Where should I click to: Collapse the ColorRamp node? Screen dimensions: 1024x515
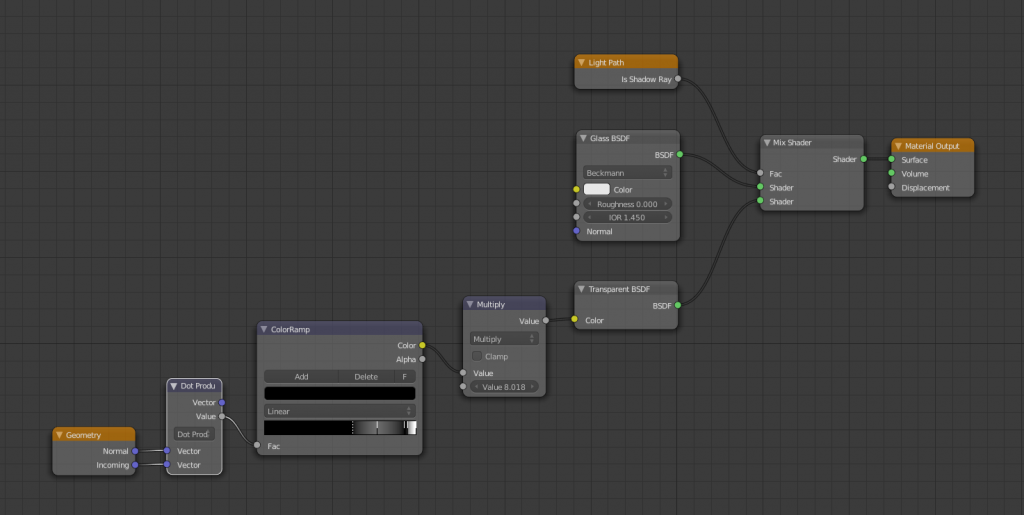264,329
